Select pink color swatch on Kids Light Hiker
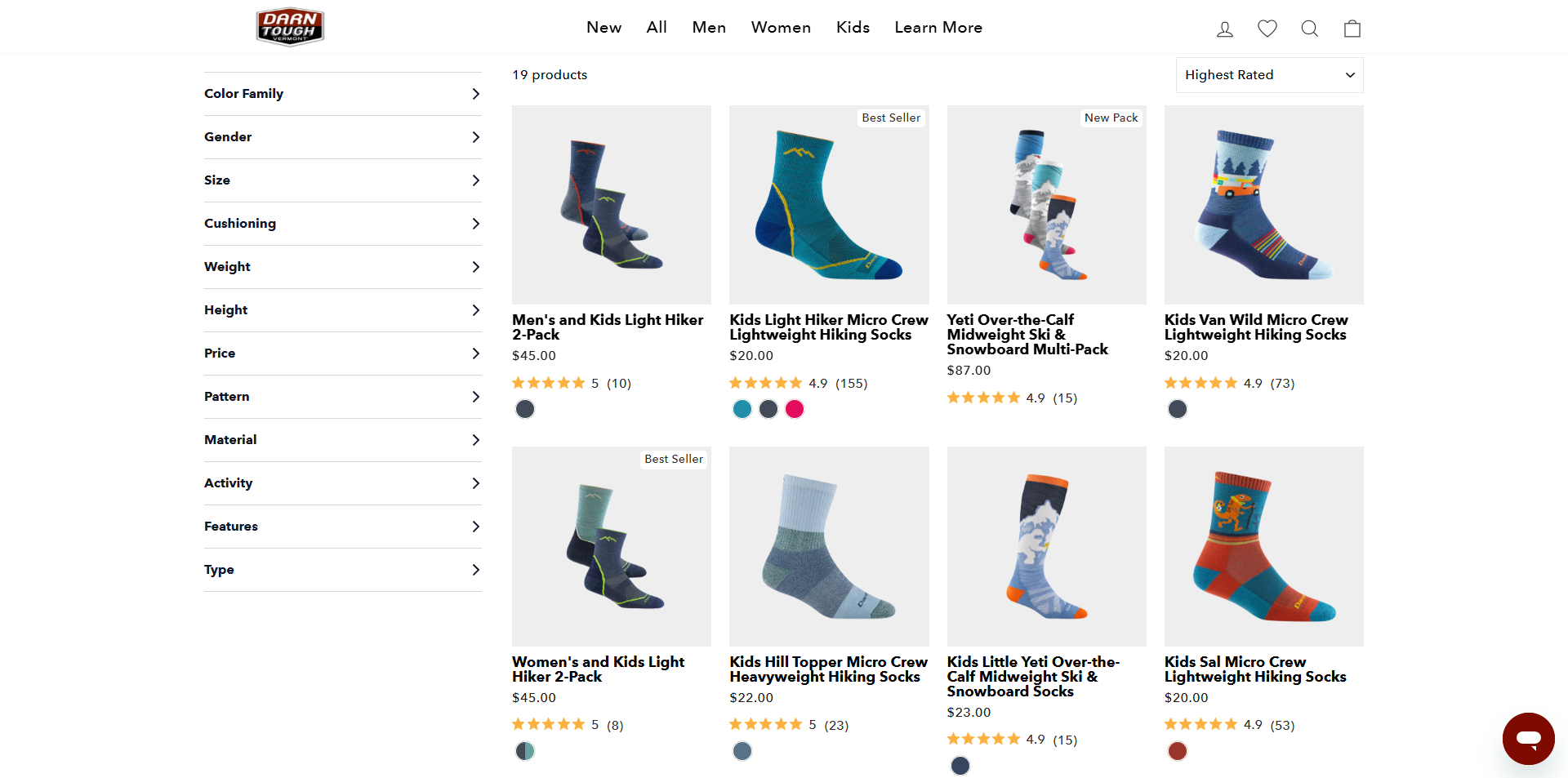 point(795,409)
